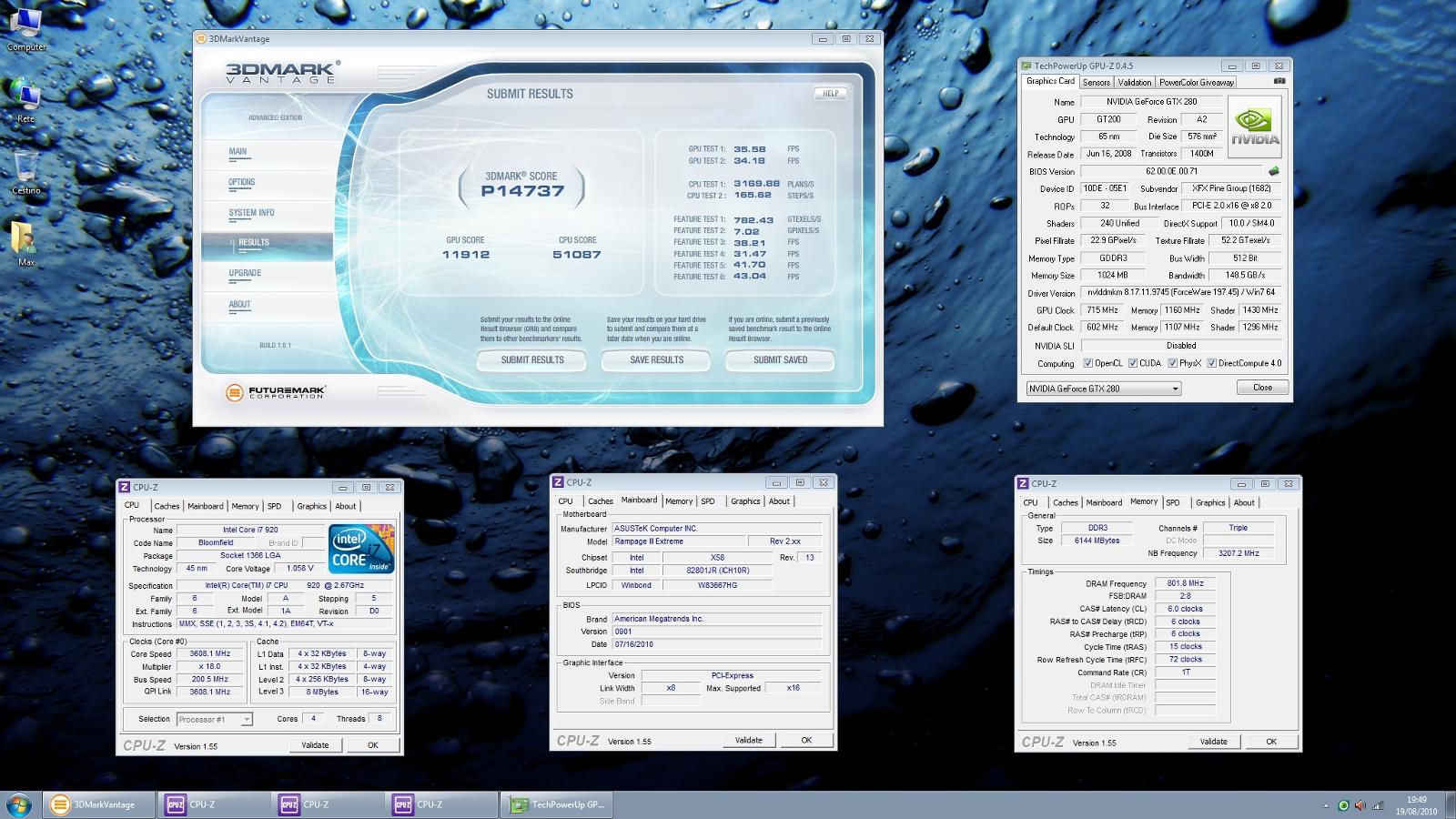Click Validate in the processor CPU-Z window

315,744
